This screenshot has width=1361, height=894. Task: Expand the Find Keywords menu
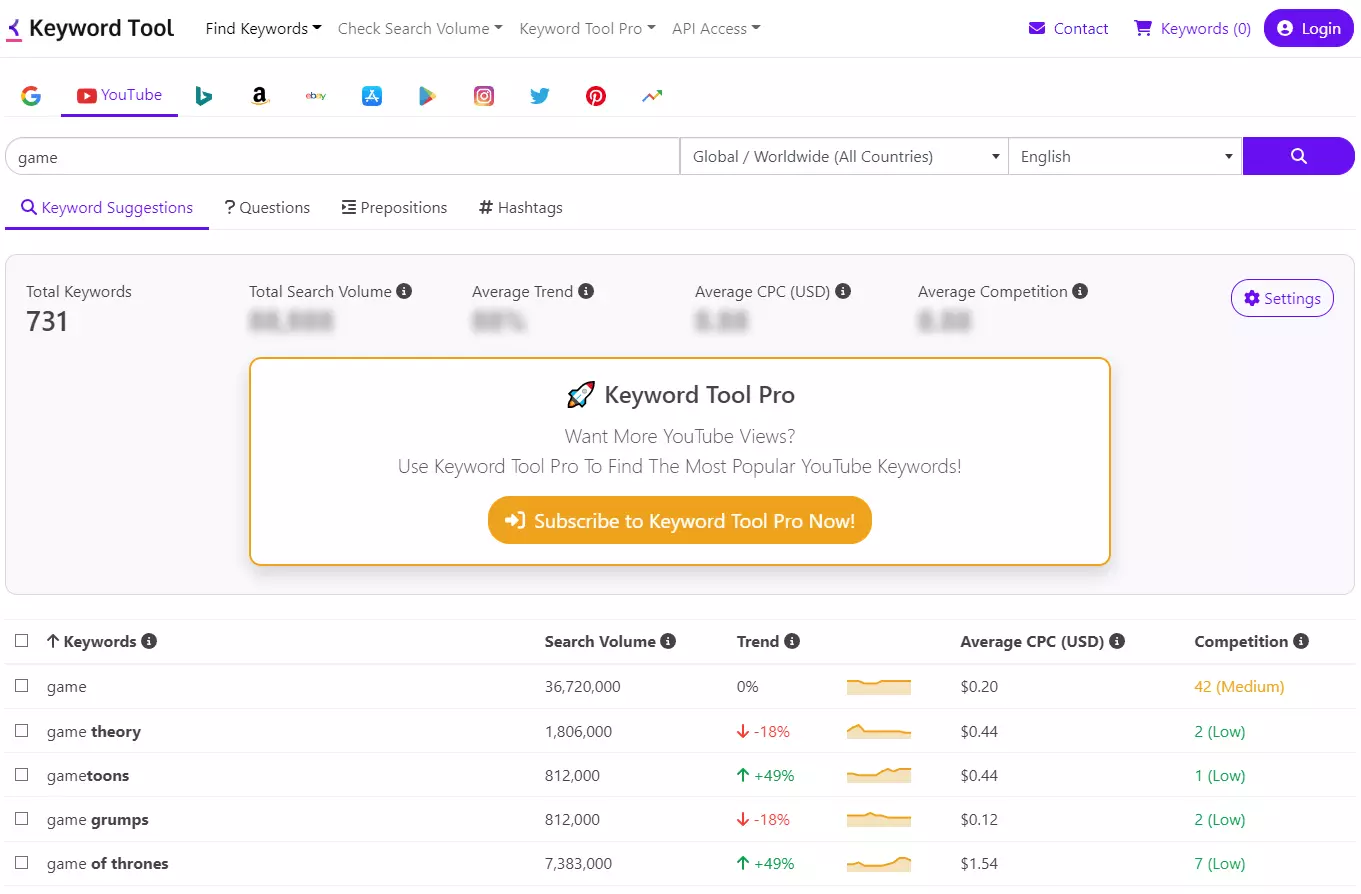click(263, 28)
